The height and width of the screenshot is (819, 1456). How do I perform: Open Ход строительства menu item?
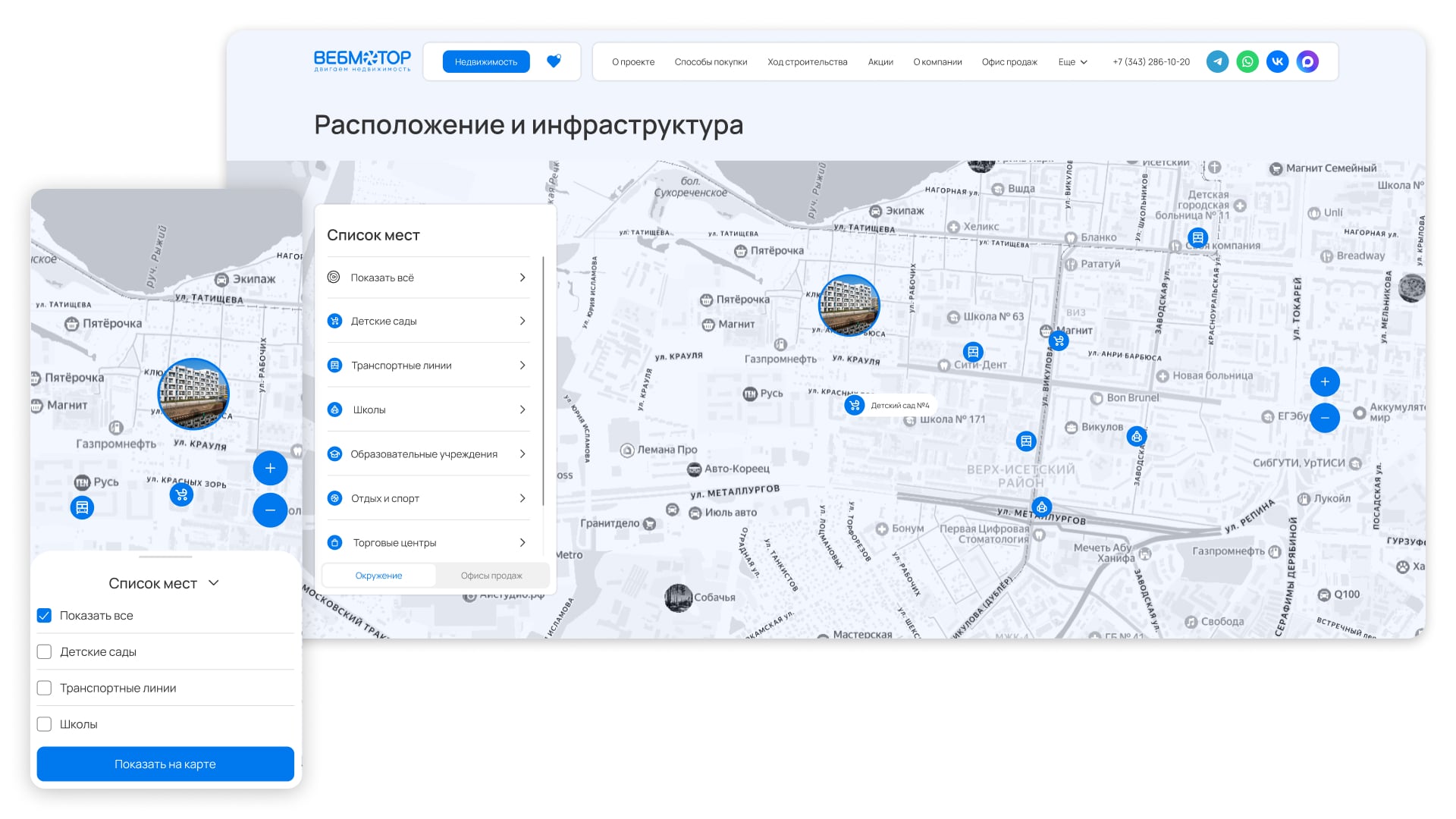tap(808, 62)
